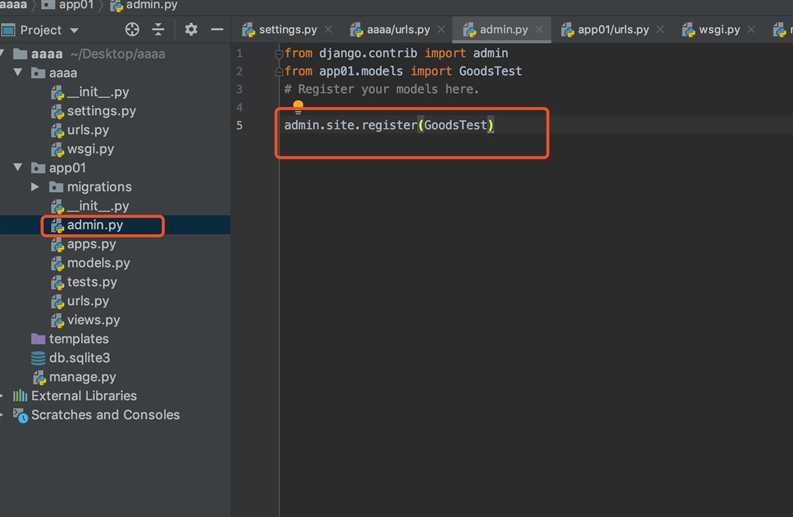This screenshot has height=517, width=793.
Task: Click the admin.py breadcrumb in navigation bar
Action: click(x=151, y=5)
